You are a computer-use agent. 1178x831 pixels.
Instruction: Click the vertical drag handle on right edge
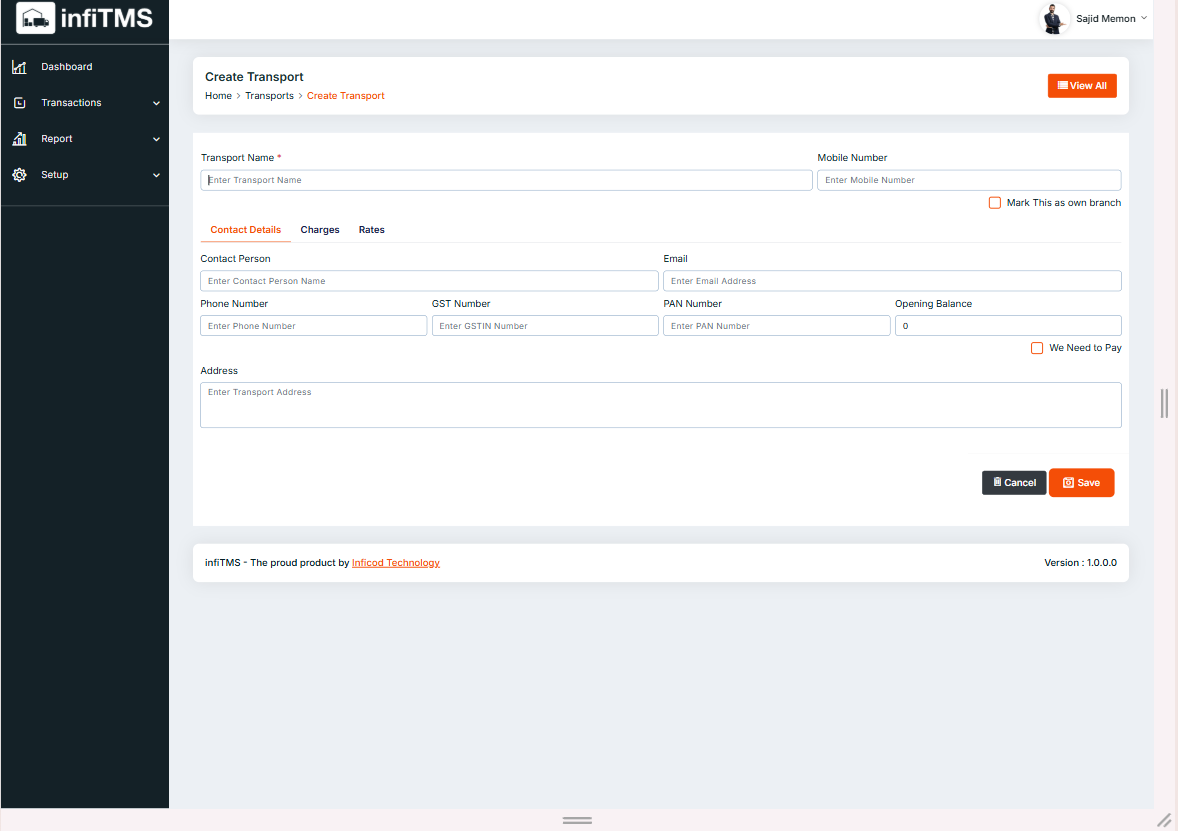point(1164,403)
